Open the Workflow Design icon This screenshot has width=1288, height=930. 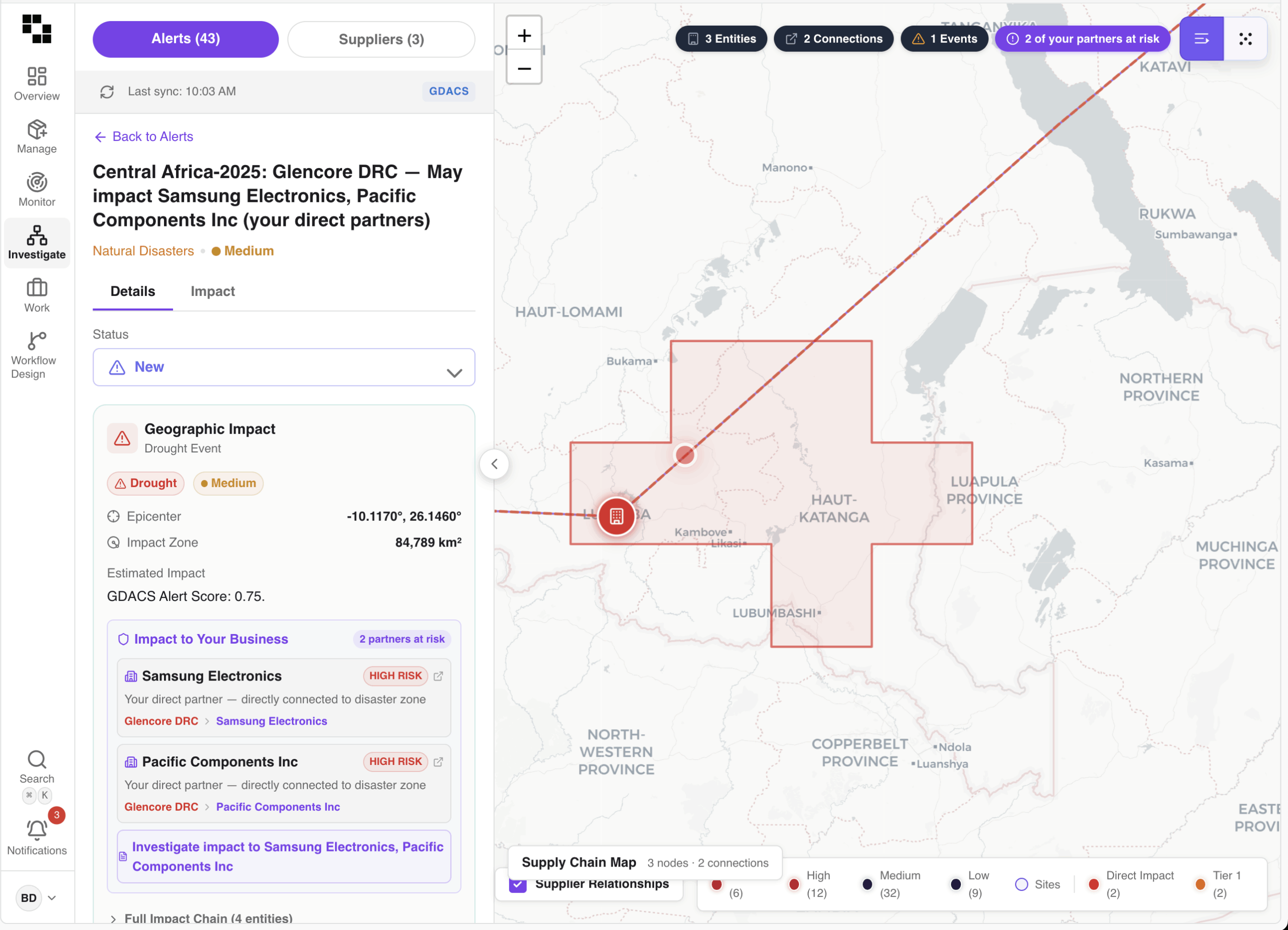[x=36, y=341]
